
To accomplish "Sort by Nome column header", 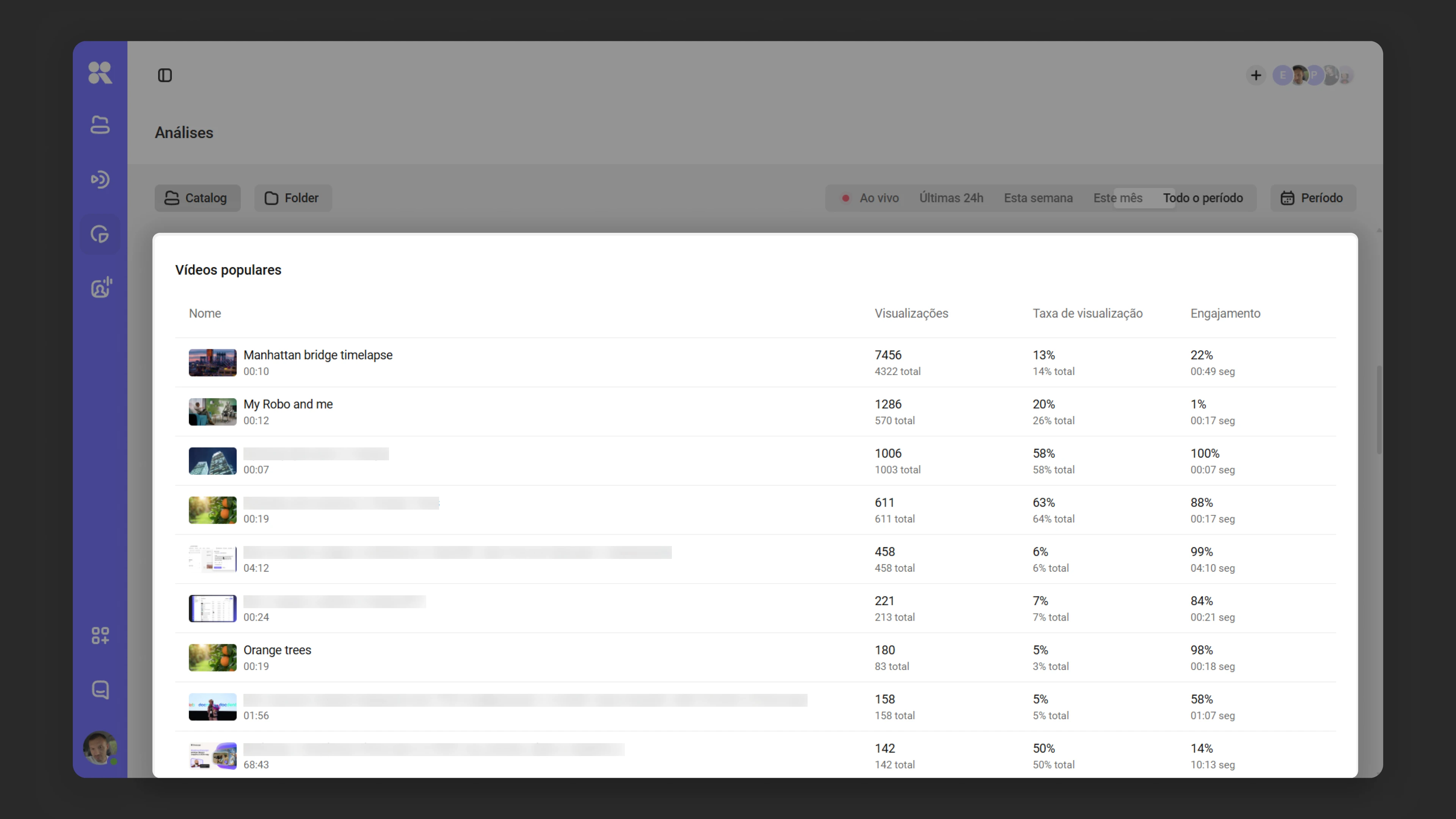I will pos(205,313).
